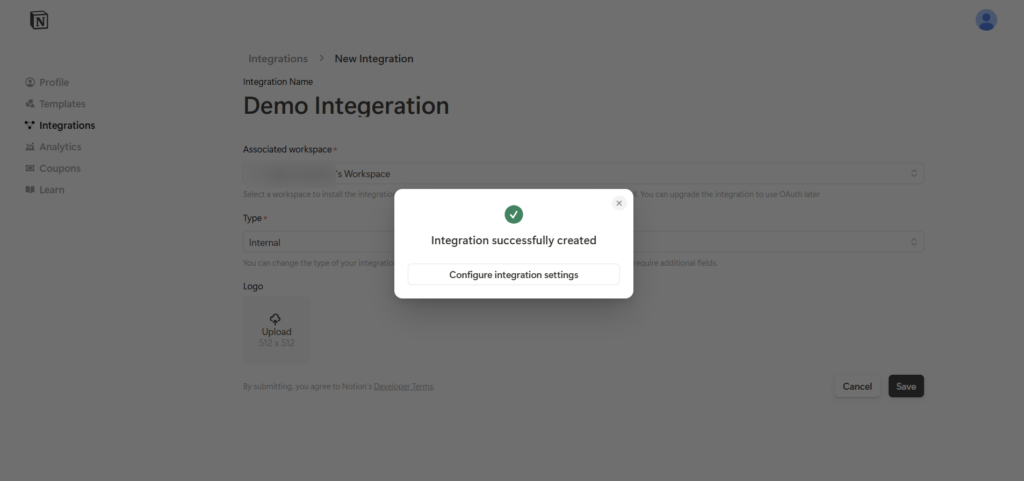1024x481 pixels.
Task: Click the green success checkmark icon
Action: click(513, 214)
